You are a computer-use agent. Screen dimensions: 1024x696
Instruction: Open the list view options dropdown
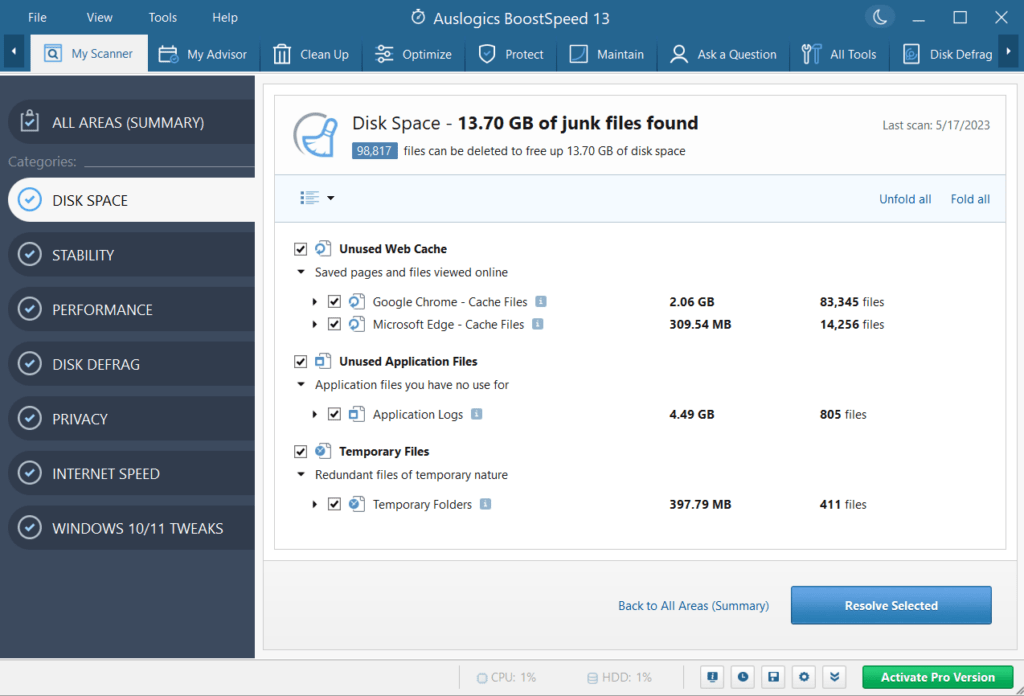[x=316, y=198]
